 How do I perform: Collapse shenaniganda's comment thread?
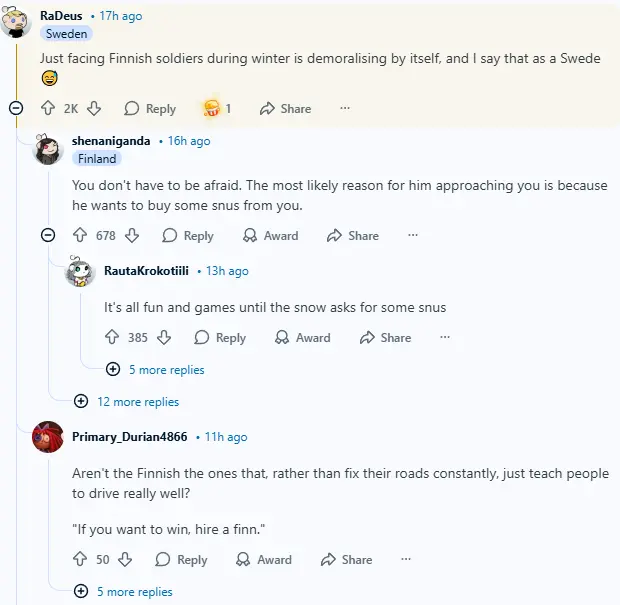pyautogui.click(x=48, y=235)
